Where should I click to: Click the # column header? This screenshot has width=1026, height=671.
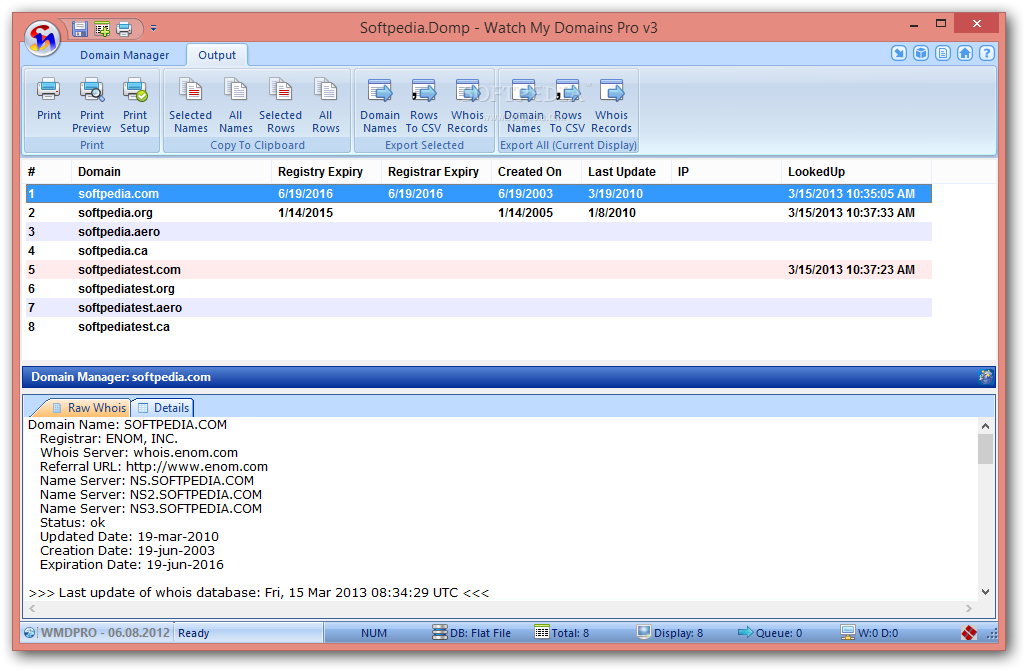(48, 172)
